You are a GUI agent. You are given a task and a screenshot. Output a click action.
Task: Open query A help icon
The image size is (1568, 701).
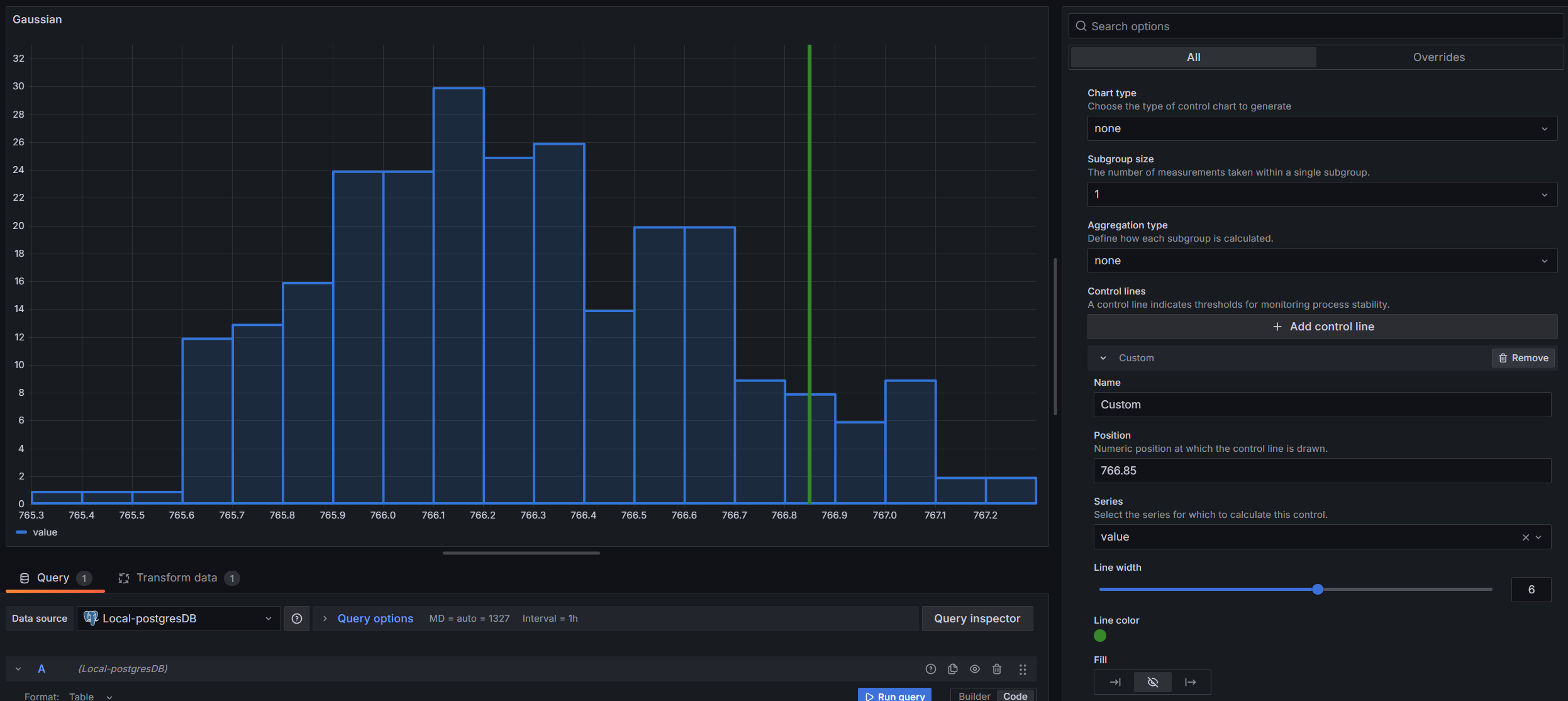point(931,669)
